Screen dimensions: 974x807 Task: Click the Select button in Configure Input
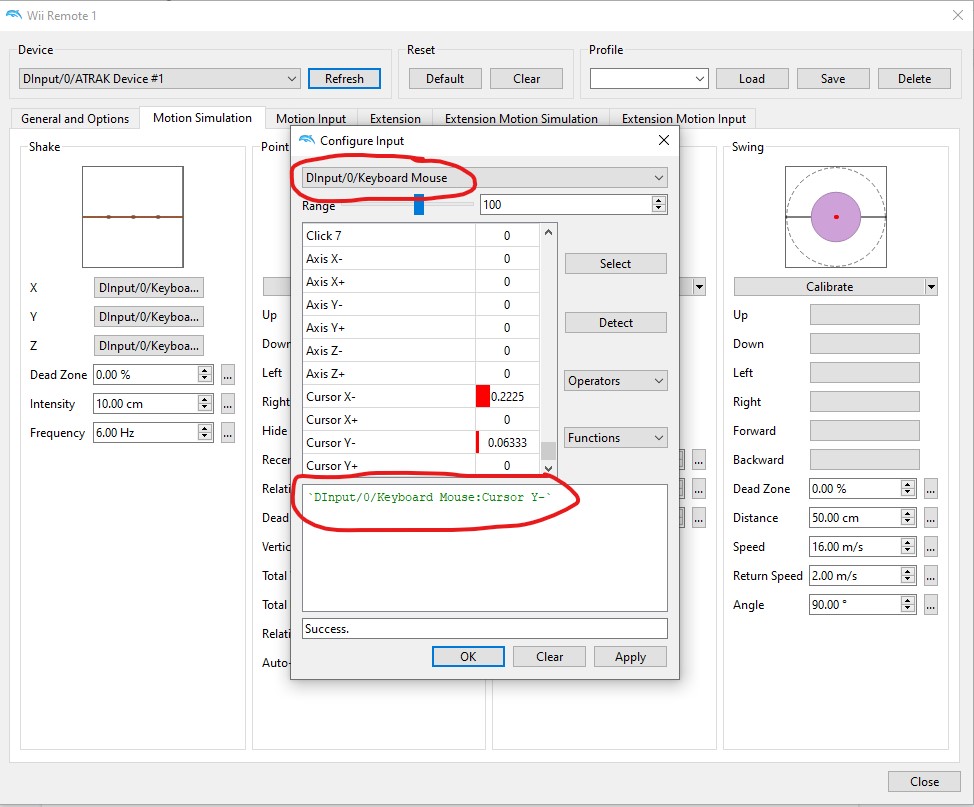tap(616, 264)
